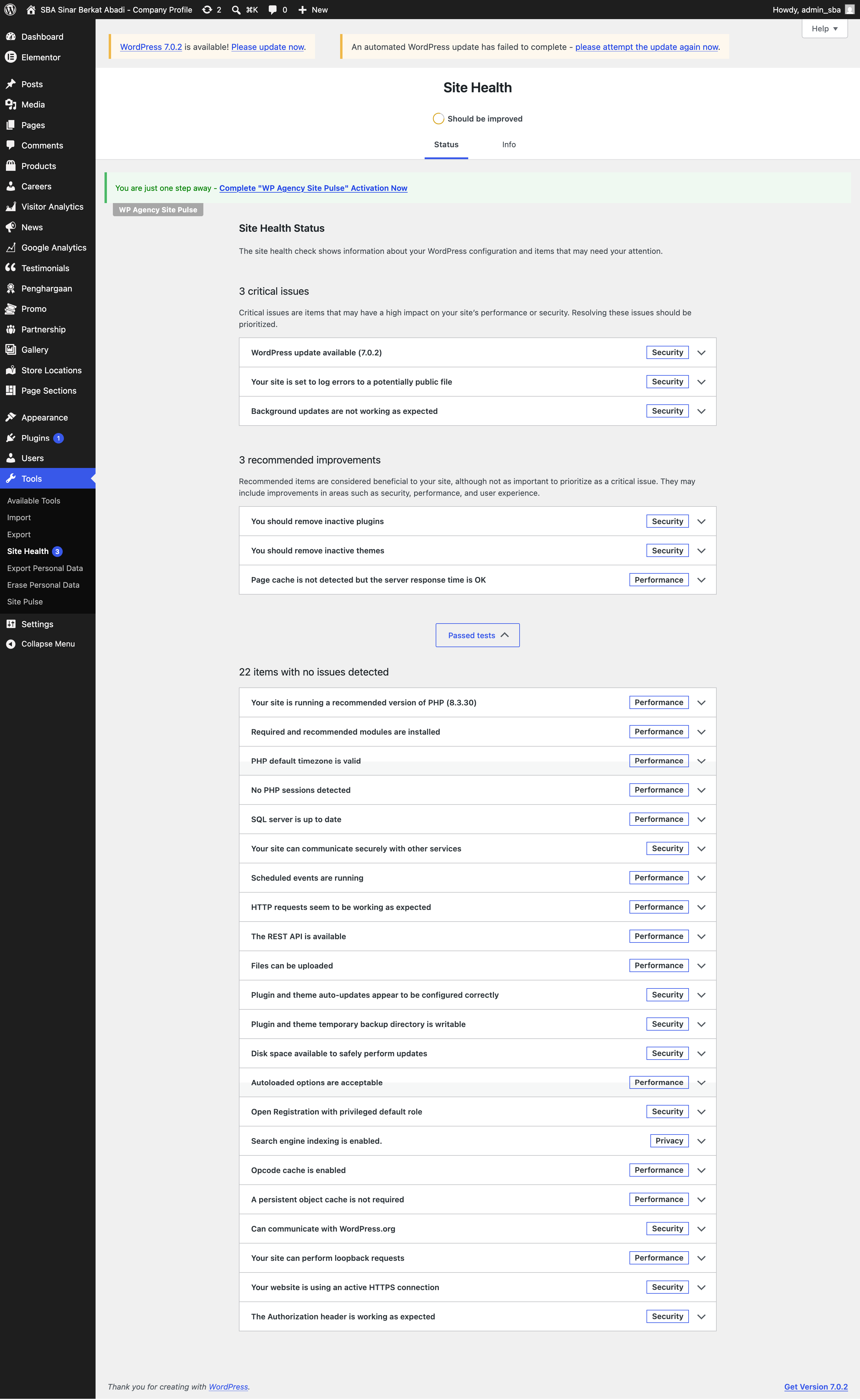
Task: Expand You should remove inactive plugins
Action: 477,521
